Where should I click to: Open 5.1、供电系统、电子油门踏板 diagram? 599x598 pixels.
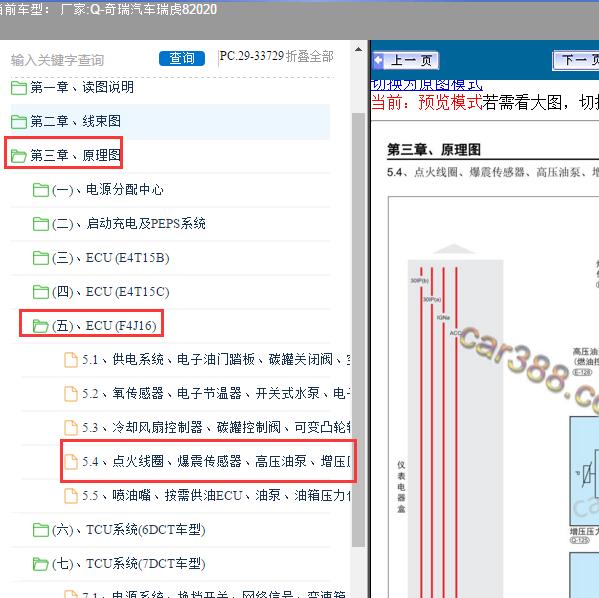[x=216, y=360]
